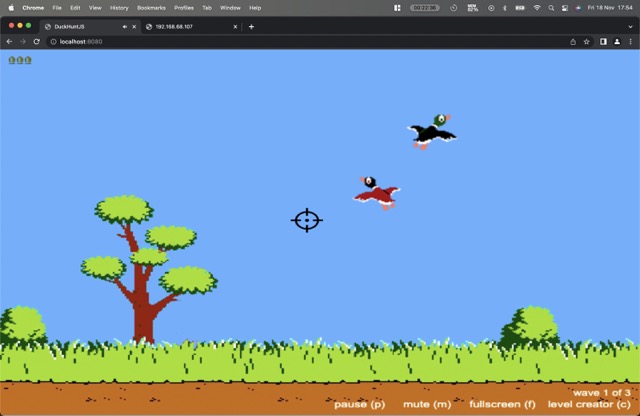The height and width of the screenshot is (416, 640).
Task: Click the date and time in menu bar
Action: click(610, 8)
